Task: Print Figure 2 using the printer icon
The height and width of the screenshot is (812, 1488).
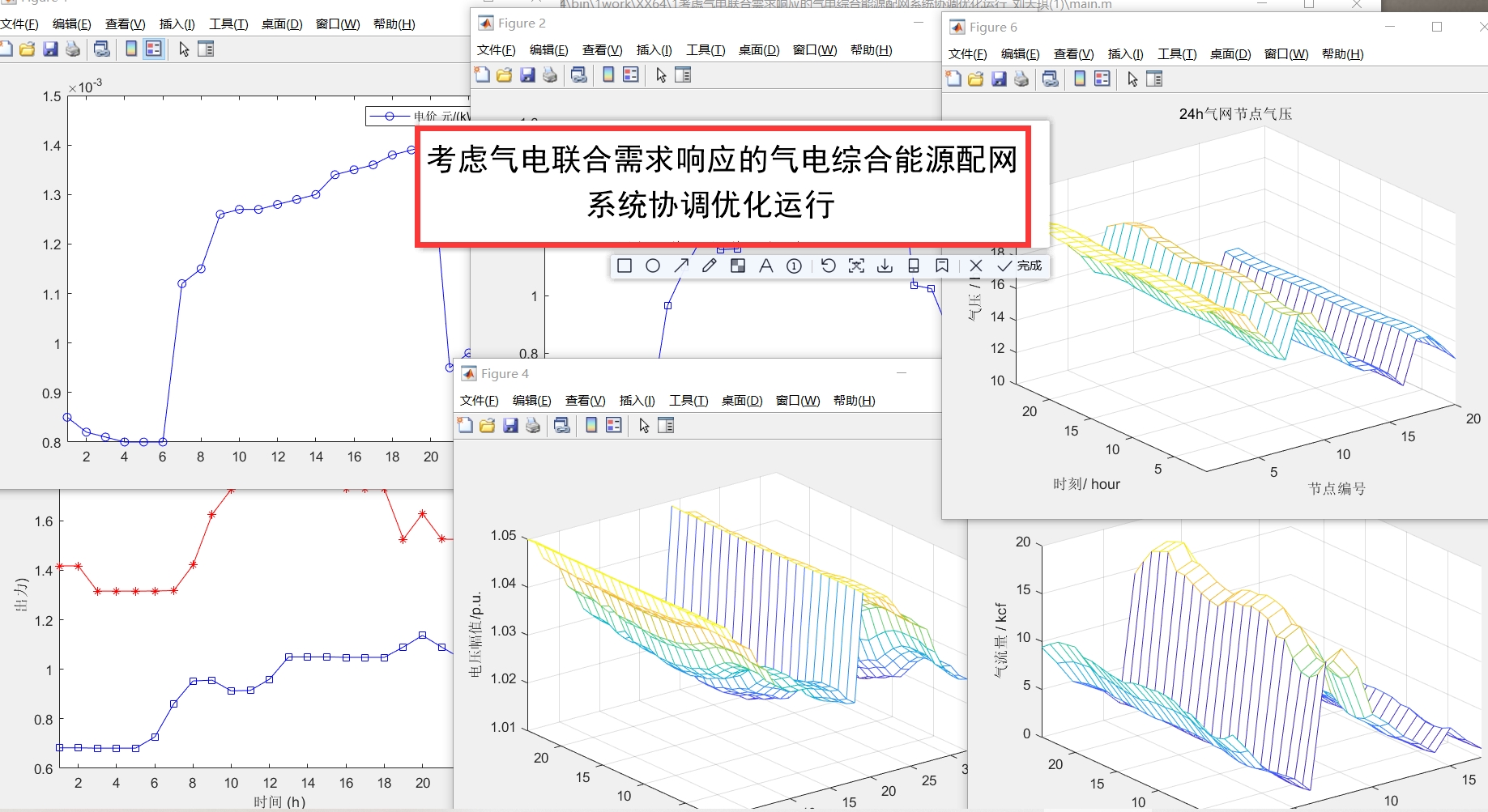Action: point(550,75)
